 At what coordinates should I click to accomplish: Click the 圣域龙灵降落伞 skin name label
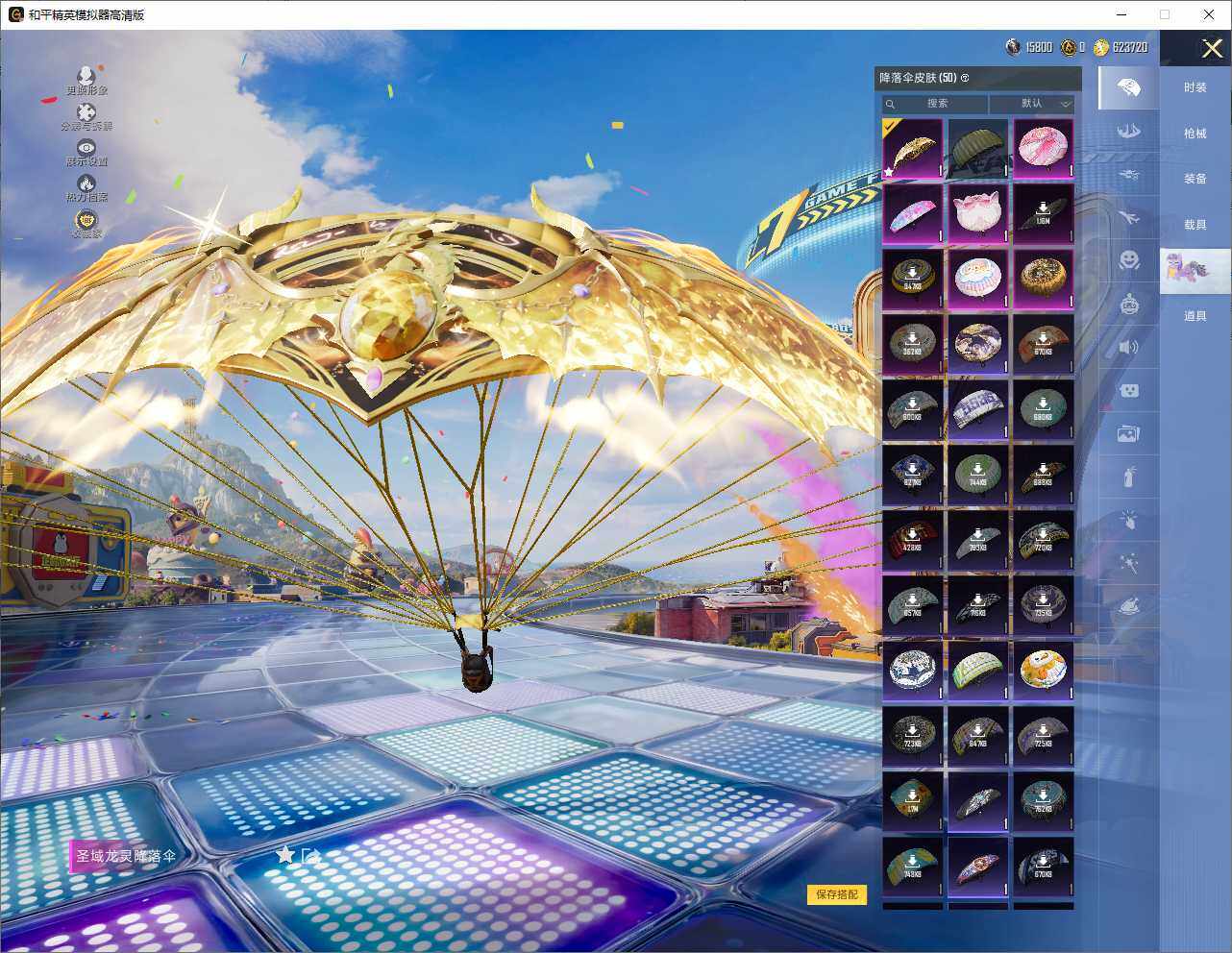click(x=126, y=856)
